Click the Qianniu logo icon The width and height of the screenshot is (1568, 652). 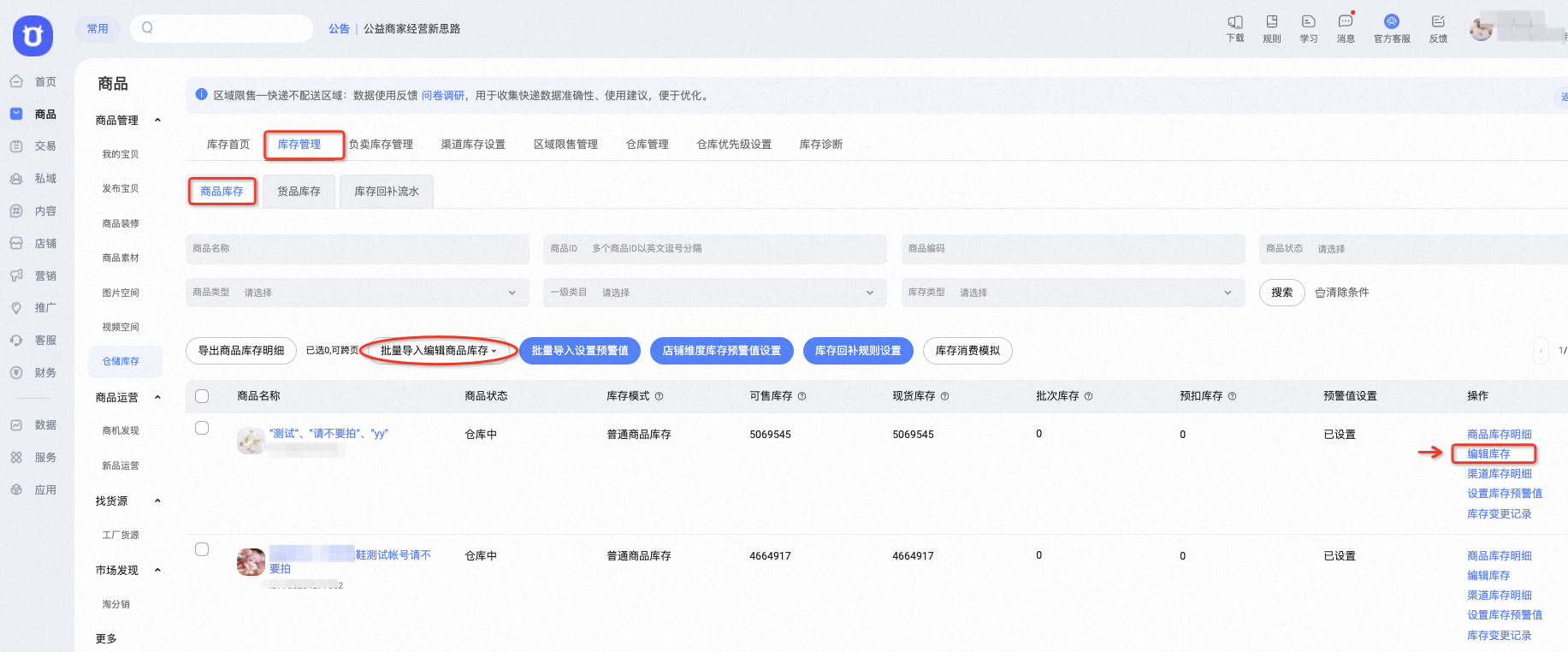(33, 36)
